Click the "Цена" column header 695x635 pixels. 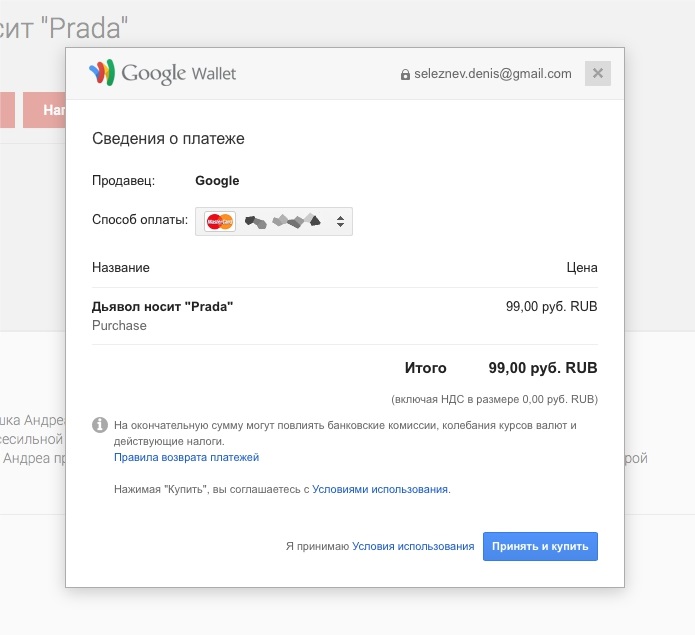coord(581,268)
